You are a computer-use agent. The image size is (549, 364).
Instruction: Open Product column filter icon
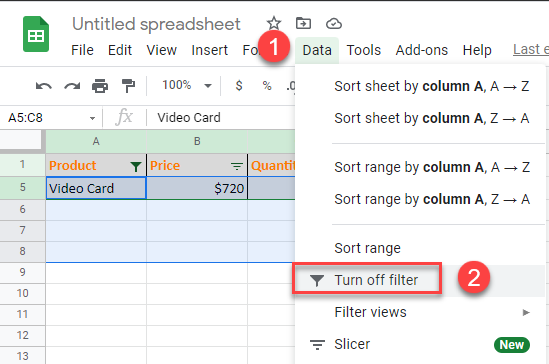pos(135,167)
